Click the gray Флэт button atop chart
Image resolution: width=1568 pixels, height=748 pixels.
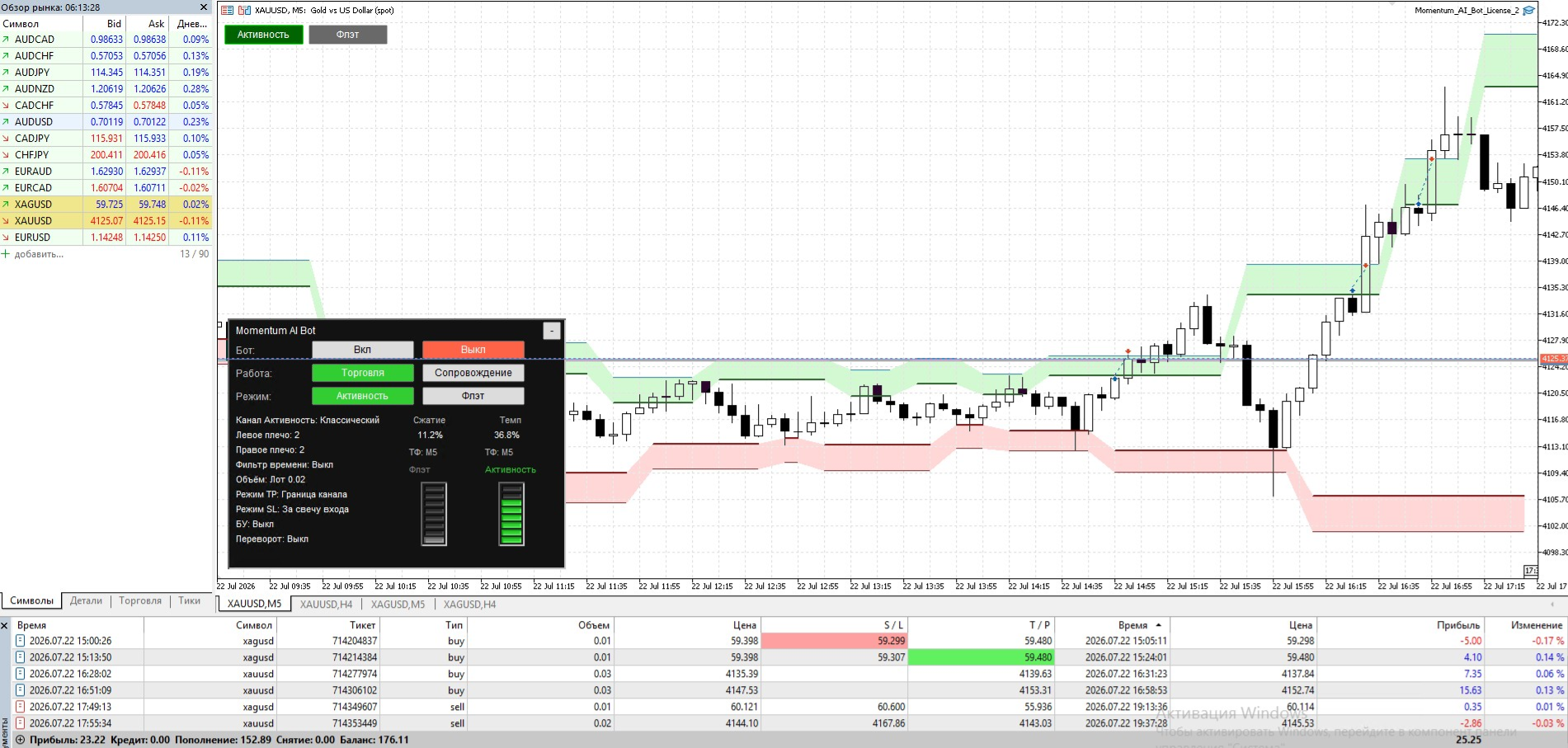click(x=347, y=35)
